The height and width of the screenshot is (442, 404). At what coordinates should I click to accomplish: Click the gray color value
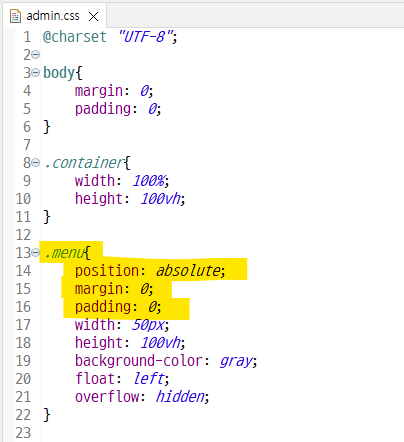coord(236,361)
